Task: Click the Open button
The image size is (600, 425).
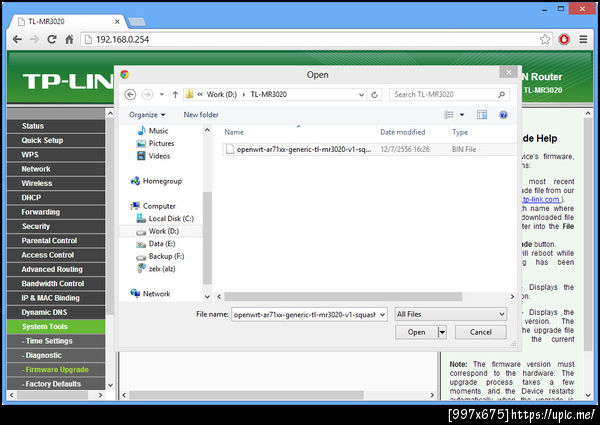Action: click(416, 332)
